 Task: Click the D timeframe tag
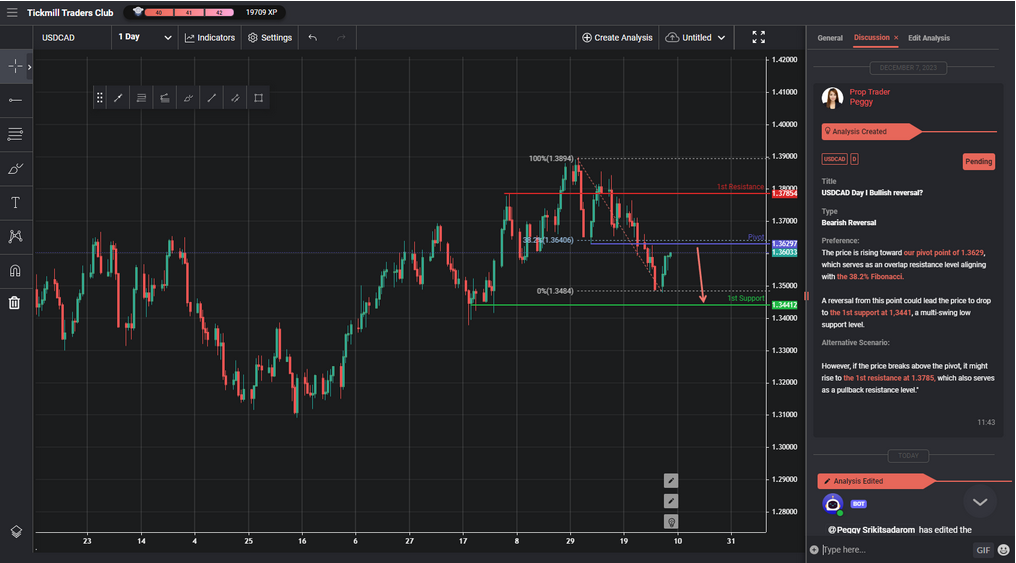(854, 159)
